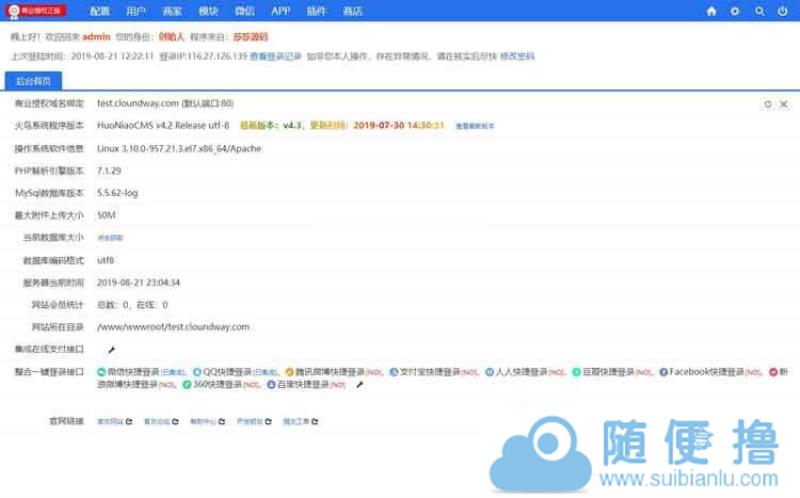The image size is (800, 498).
Task: Open the 插件 menu in the top bar
Action: [316, 11]
